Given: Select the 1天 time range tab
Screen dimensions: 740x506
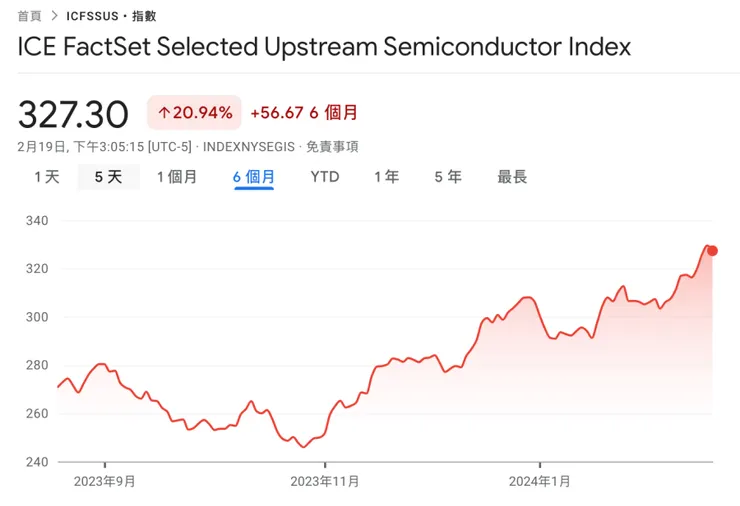Looking at the screenshot, I should pos(47,177).
